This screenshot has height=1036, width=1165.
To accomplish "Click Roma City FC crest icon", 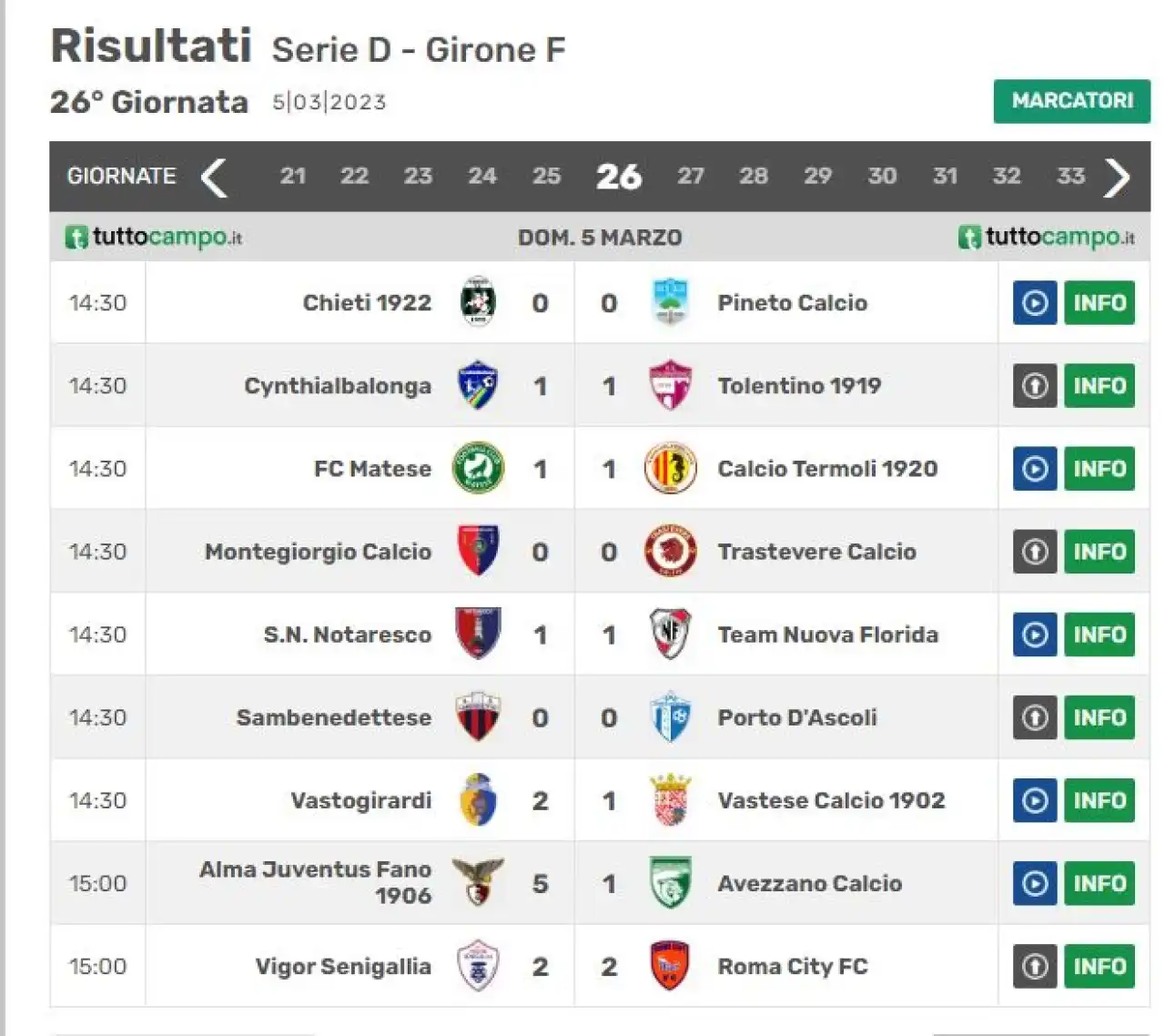I will click(671, 966).
